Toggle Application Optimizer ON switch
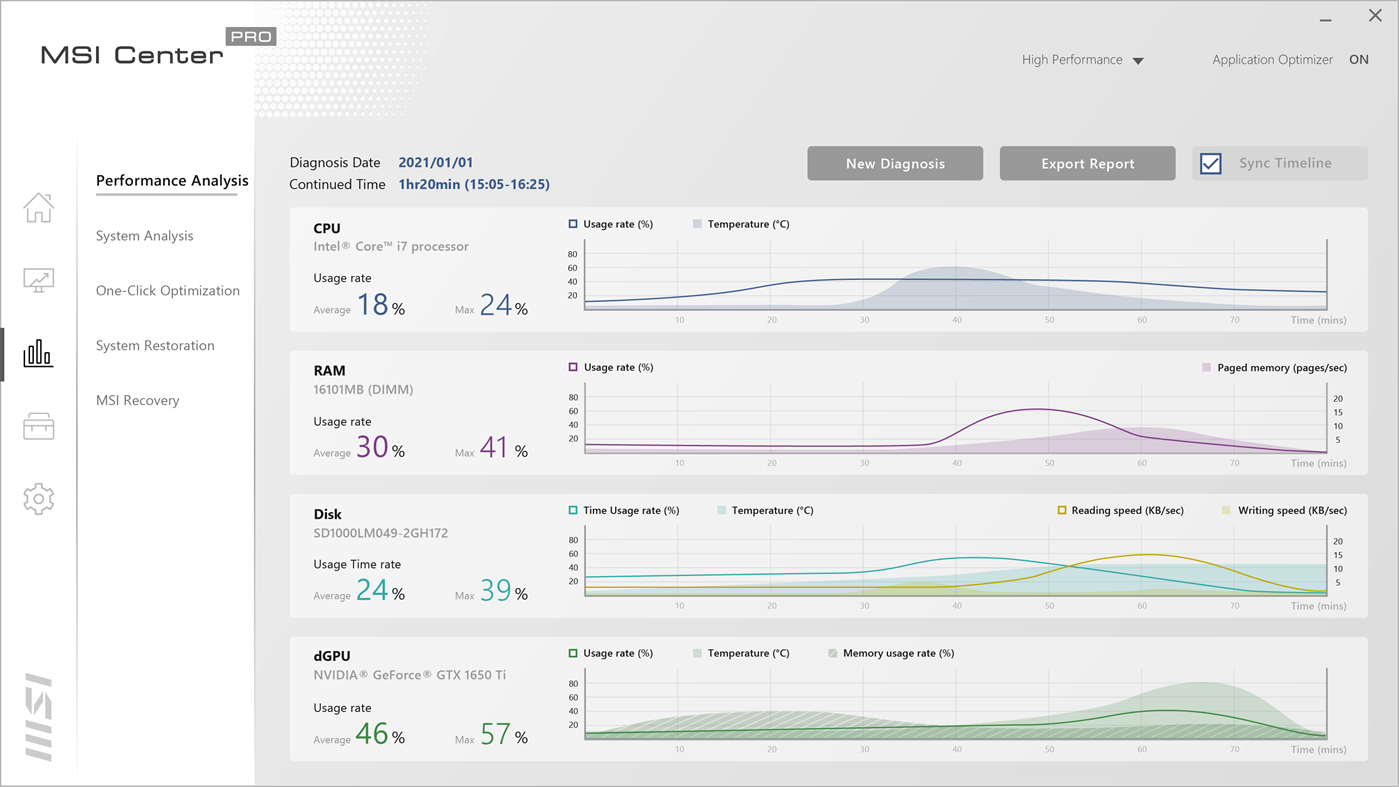The image size is (1399, 787). tap(1358, 60)
